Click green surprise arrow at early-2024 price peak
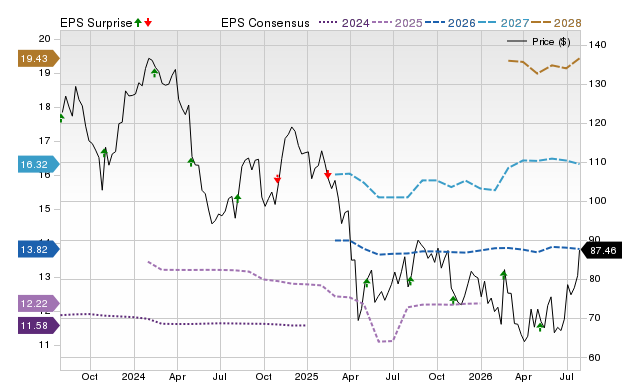 click(154, 73)
